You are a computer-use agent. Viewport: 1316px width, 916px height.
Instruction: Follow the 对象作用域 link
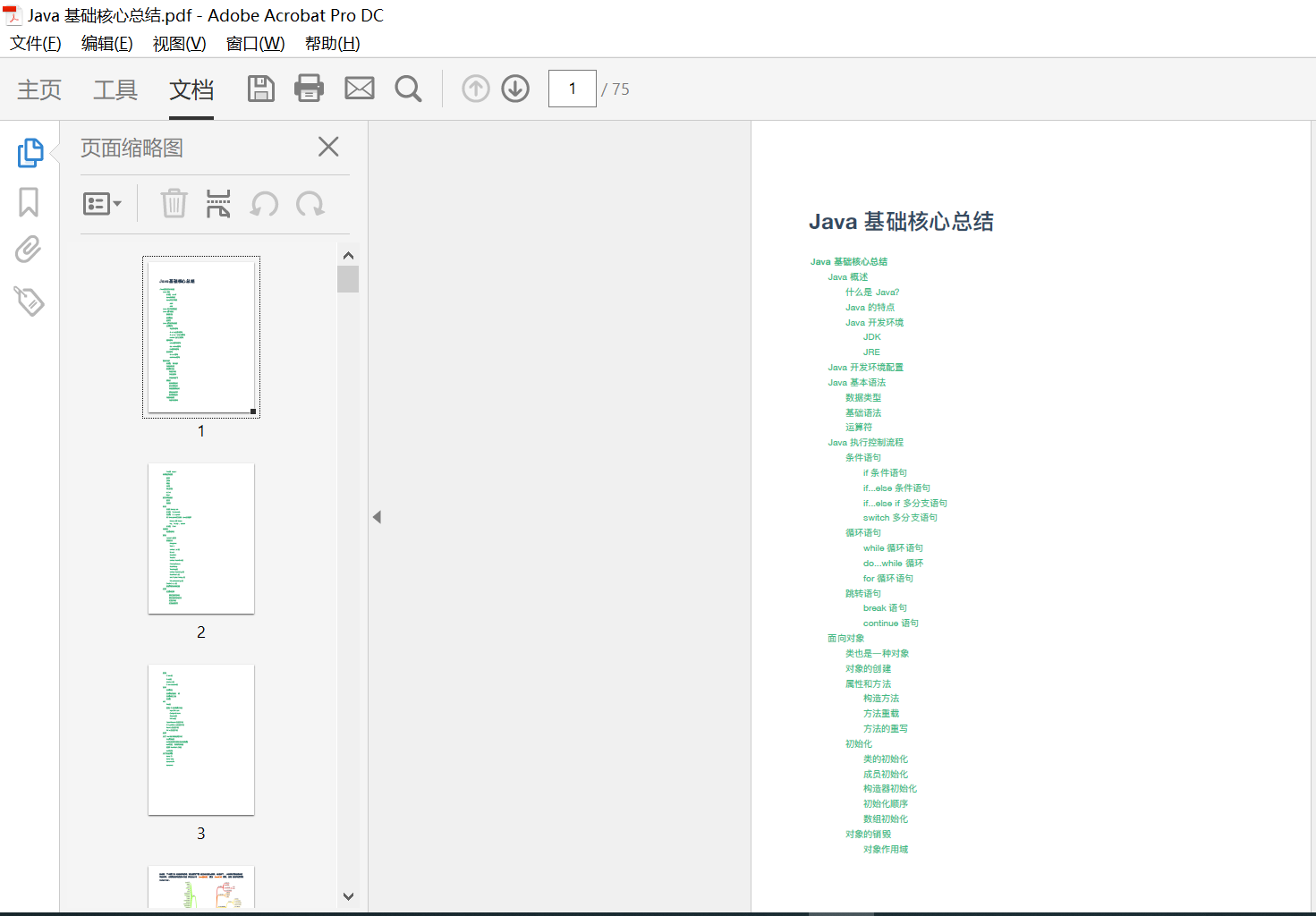point(886,850)
